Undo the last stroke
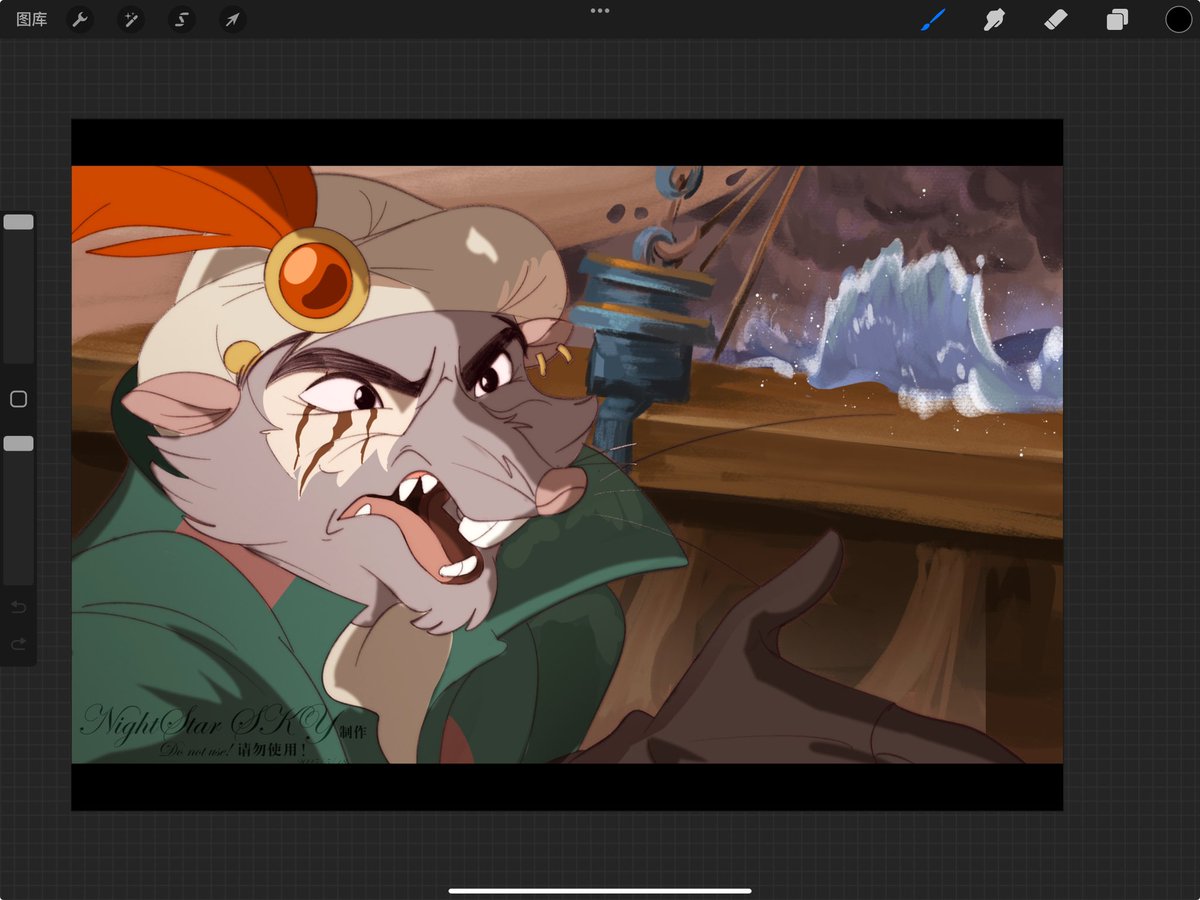Viewport: 1200px width, 900px height. pos(18,606)
